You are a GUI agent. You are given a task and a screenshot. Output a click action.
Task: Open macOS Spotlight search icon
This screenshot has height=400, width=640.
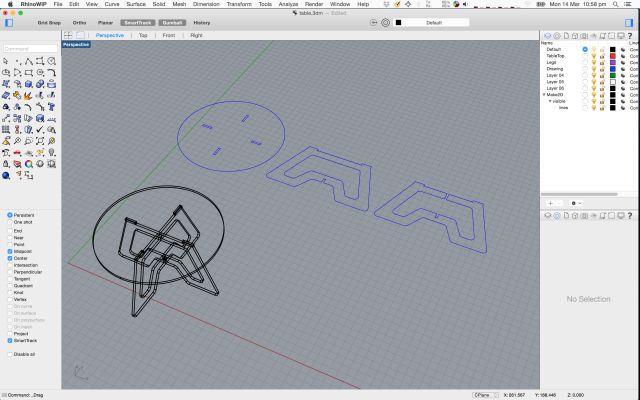coord(616,4)
